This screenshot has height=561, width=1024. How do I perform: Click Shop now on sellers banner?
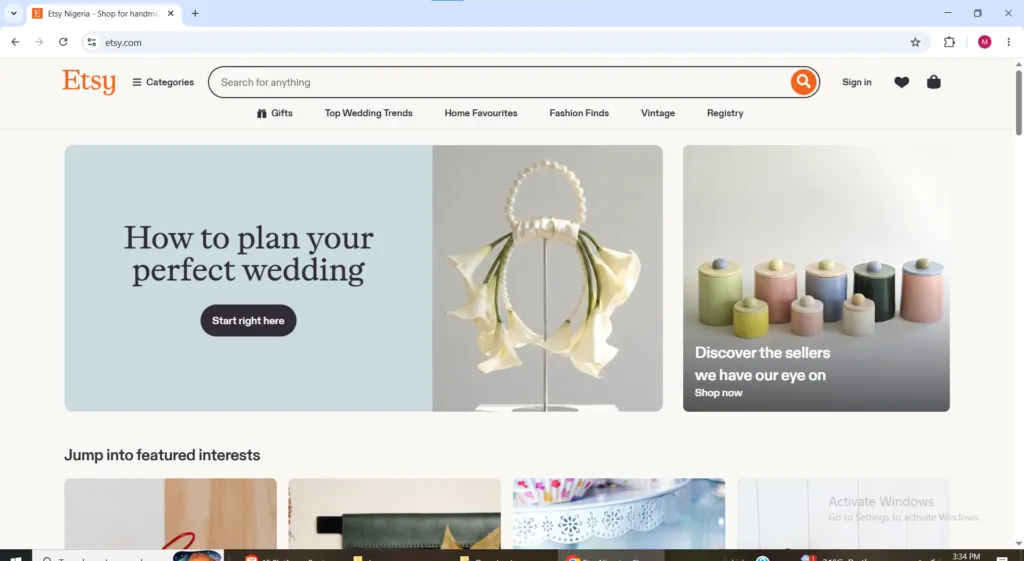[x=718, y=393]
